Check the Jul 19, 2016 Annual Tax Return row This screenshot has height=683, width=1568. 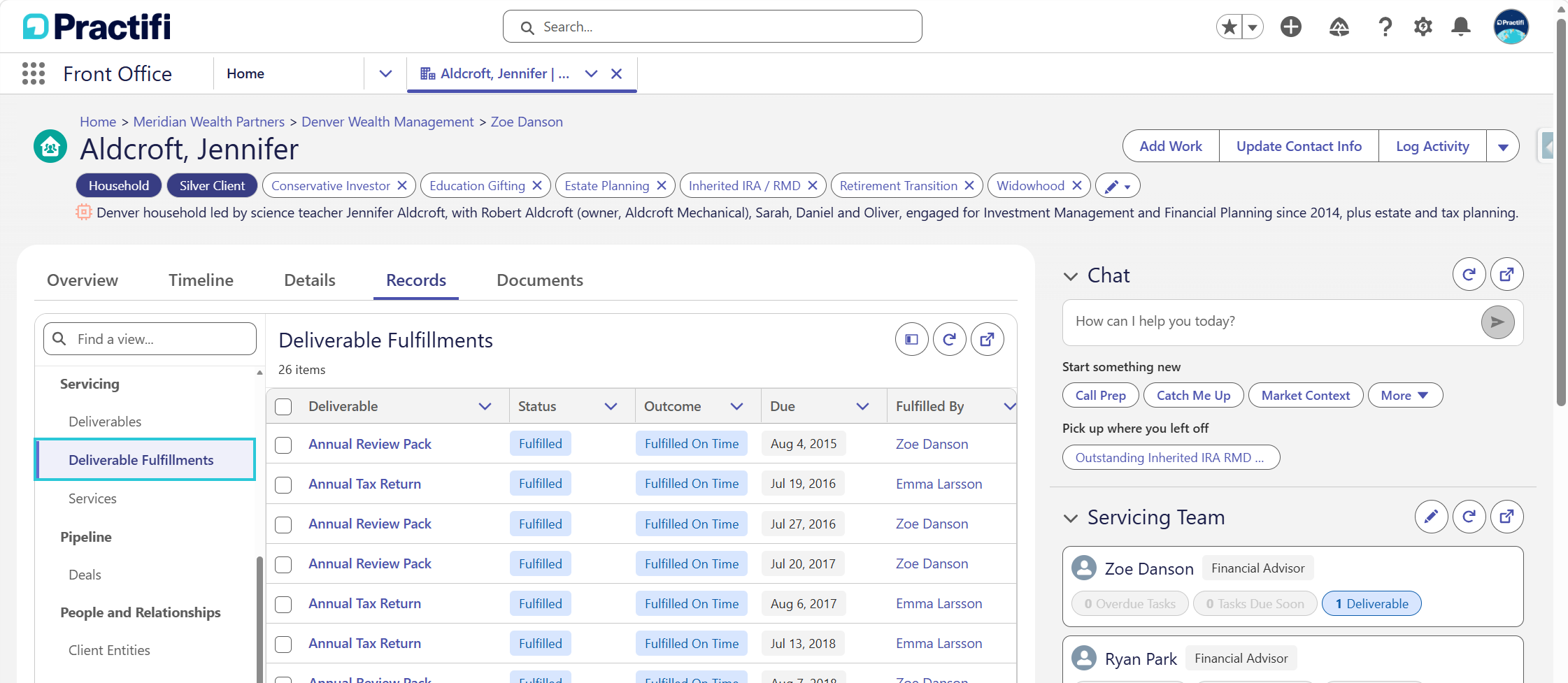click(x=283, y=484)
